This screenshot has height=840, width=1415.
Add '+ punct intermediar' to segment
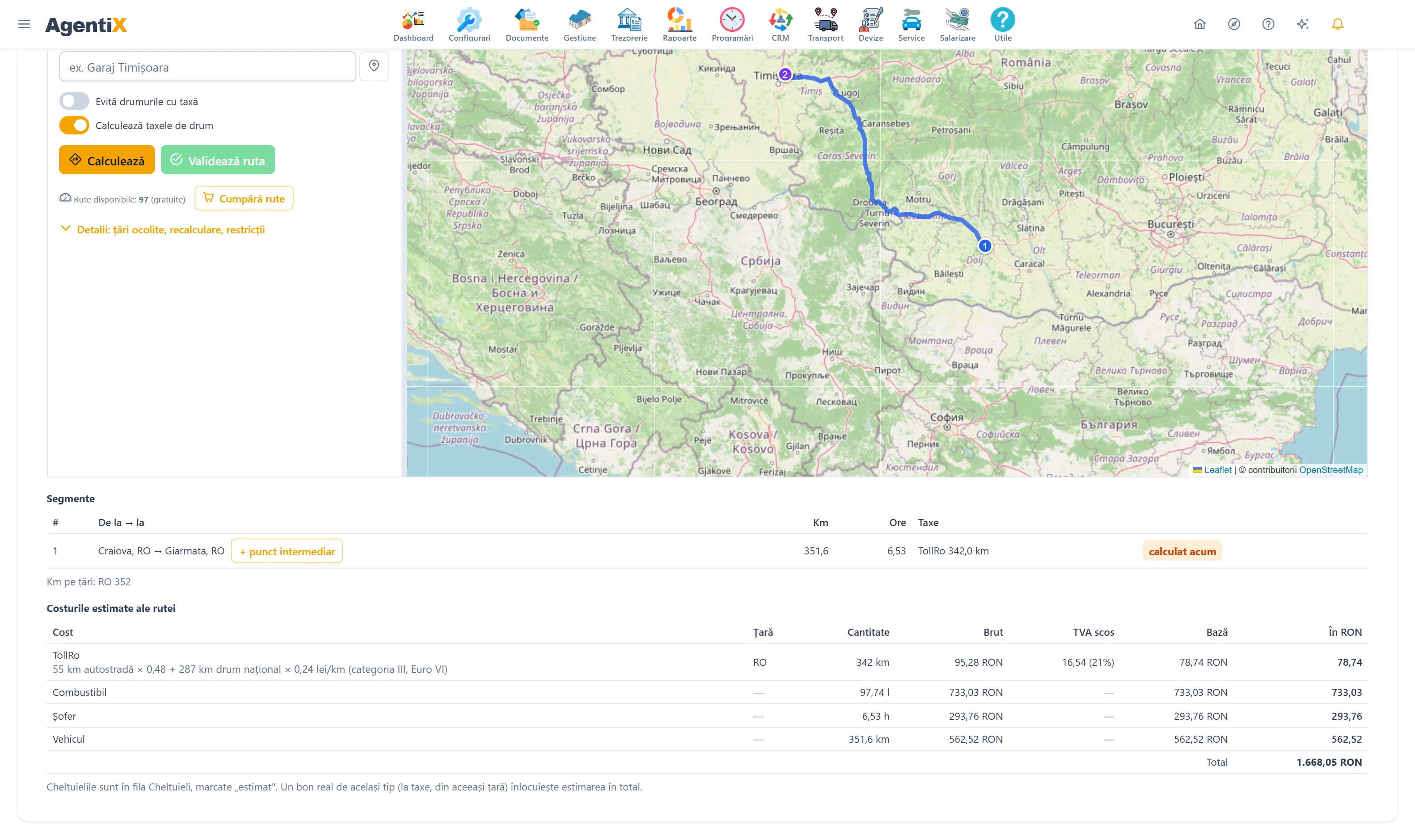tap(287, 551)
